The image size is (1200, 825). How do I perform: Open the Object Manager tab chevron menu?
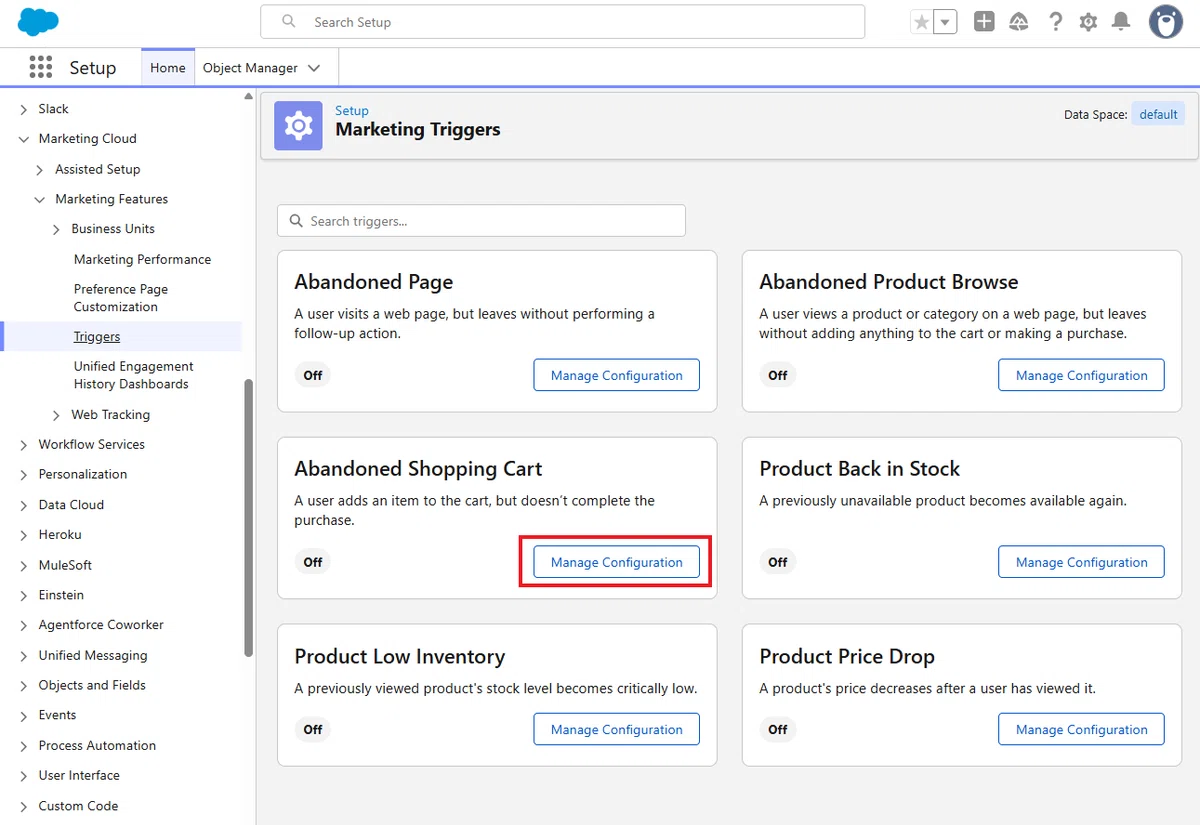314,68
